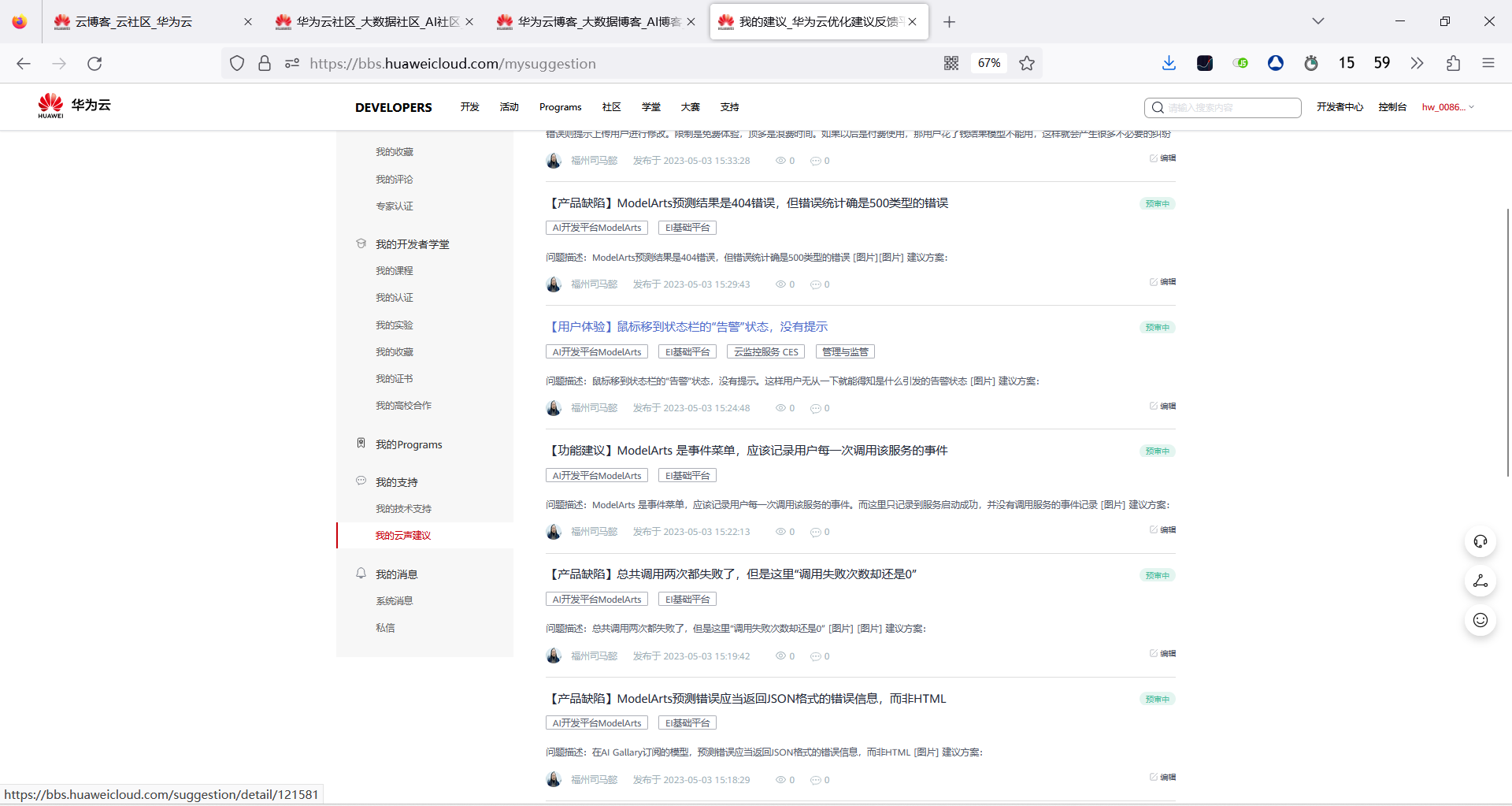Open 专家认证 in sidebar

395,206
